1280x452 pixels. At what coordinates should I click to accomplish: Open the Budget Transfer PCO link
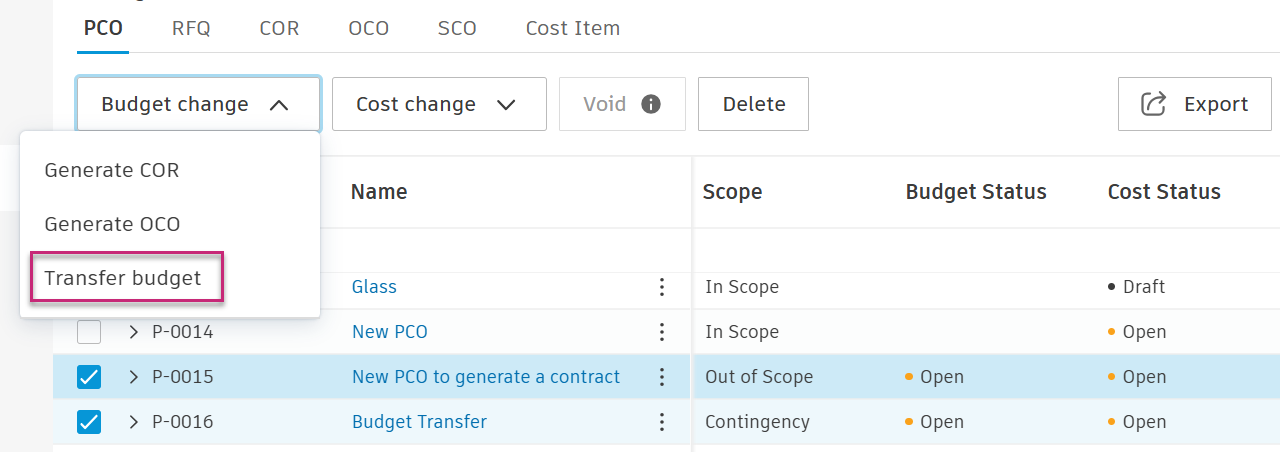[419, 422]
